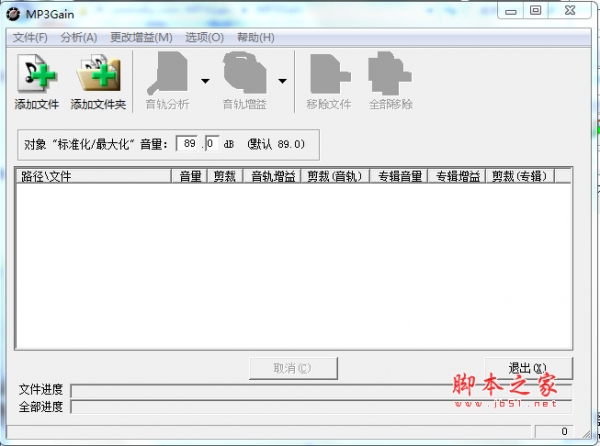Close the MP3Gain window

tap(570, 10)
